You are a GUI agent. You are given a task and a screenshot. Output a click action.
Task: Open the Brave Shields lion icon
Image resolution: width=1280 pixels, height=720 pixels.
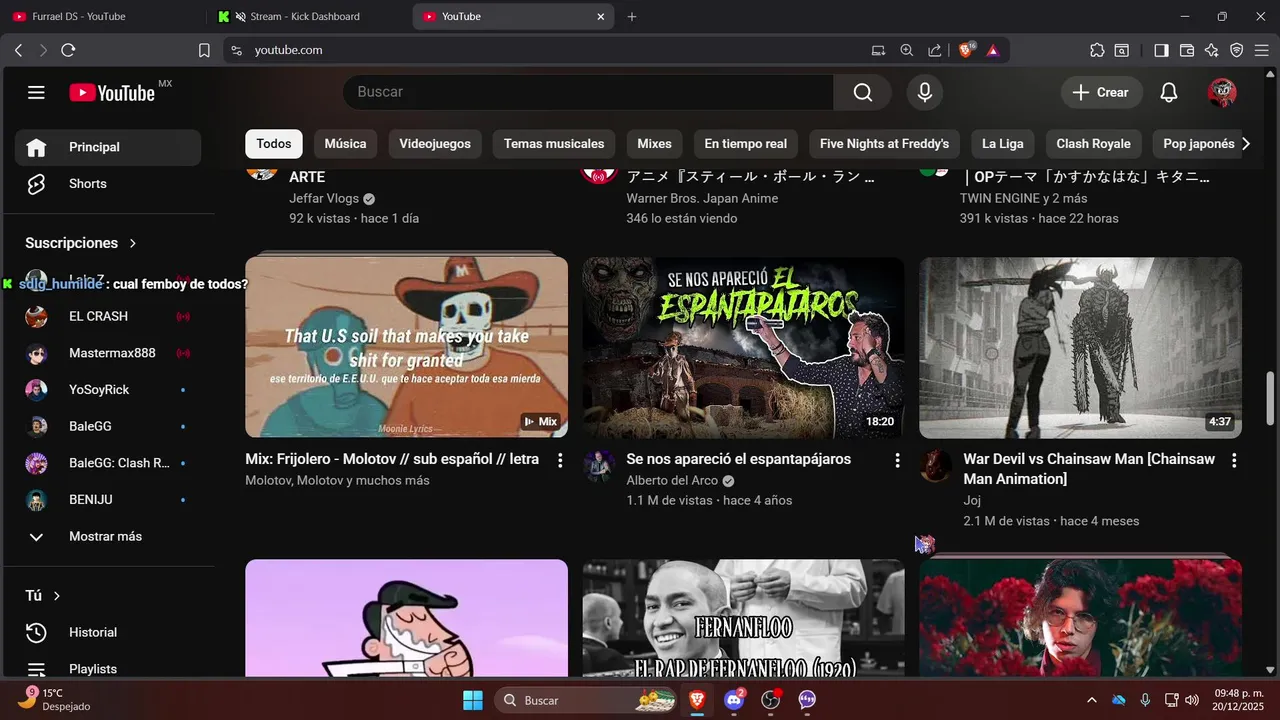966,50
